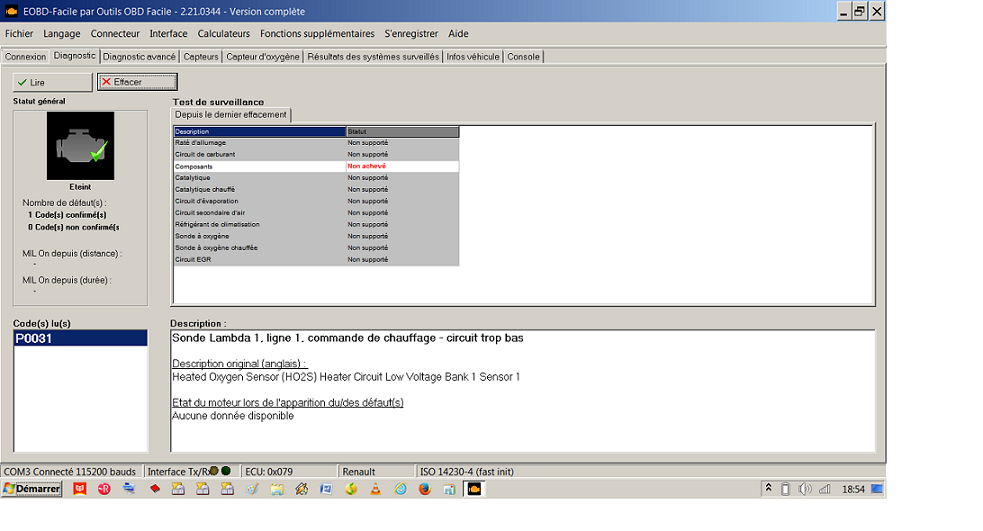Switch to the Capteur d'oxygène tab
The width and height of the screenshot is (983, 531).
tap(262, 57)
